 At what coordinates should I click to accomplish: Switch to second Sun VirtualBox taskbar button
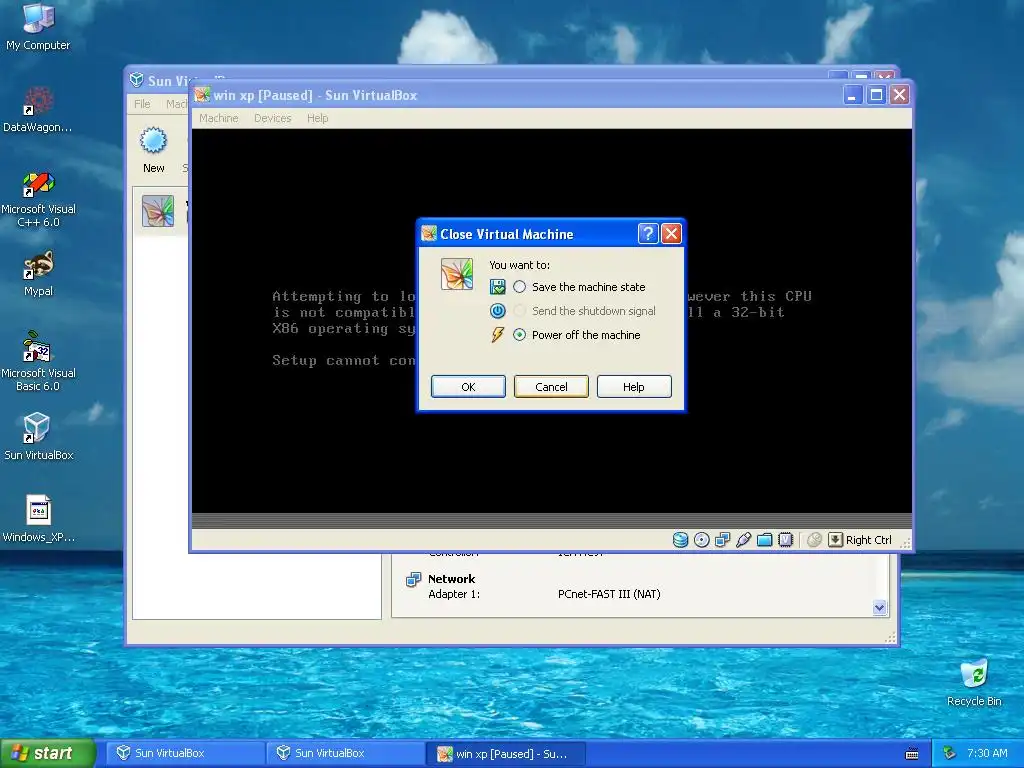click(346, 754)
